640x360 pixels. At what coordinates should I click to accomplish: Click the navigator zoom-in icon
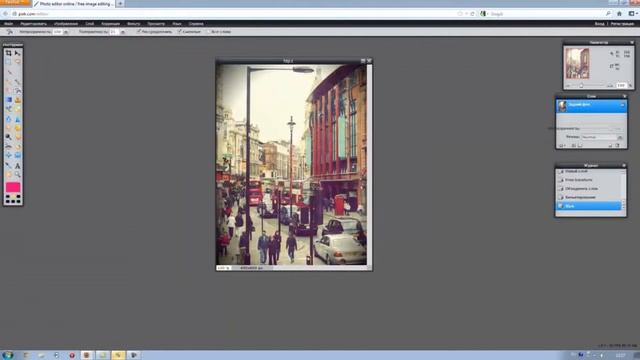click(x=610, y=86)
